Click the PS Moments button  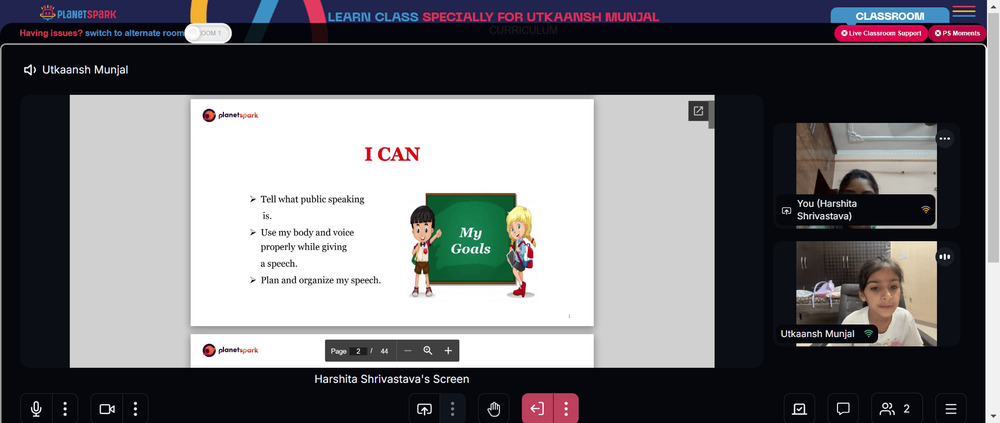click(x=957, y=33)
